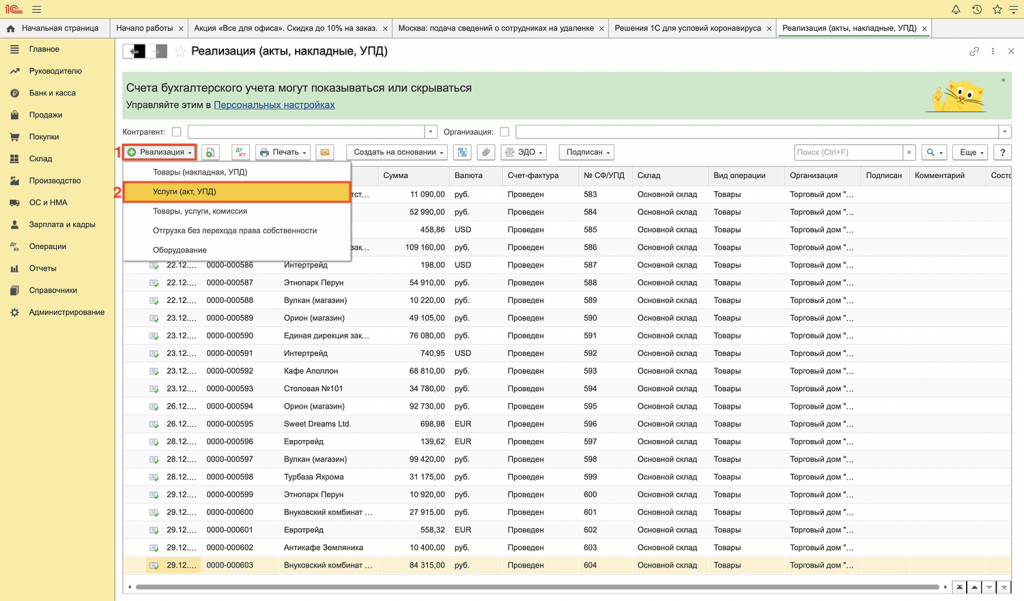Switch to Начало работы tab
This screenshot has width=1024, height=601.
pyautogui.click(x=144, y=28)
